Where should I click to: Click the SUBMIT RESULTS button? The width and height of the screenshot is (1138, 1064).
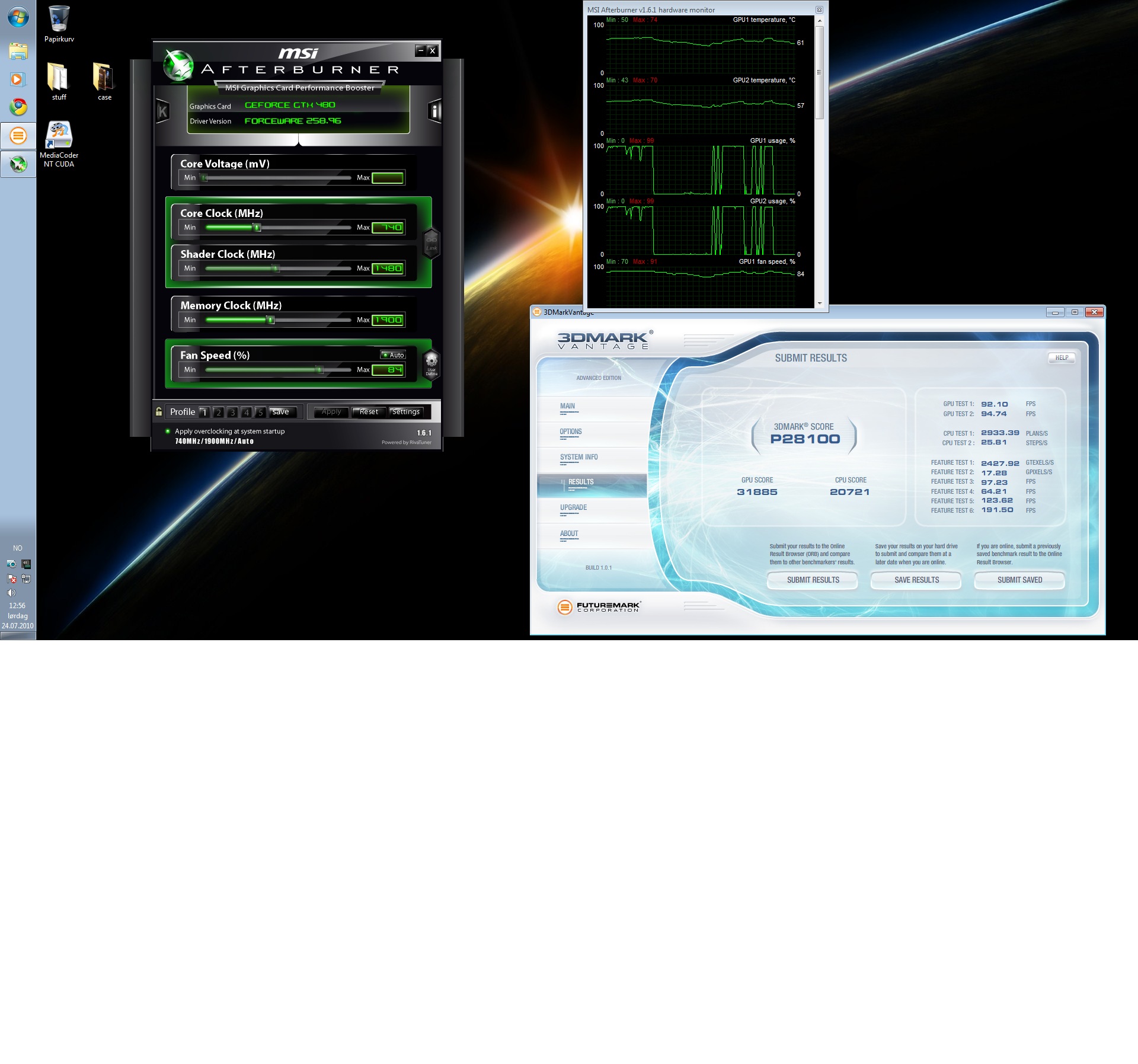pyautogui.click(x=813, y=580)
